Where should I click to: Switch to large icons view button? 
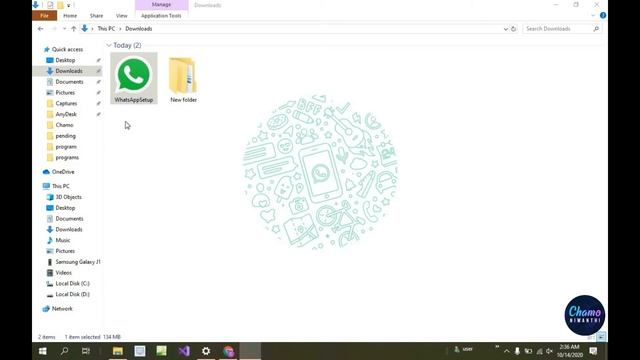point(601,337)
